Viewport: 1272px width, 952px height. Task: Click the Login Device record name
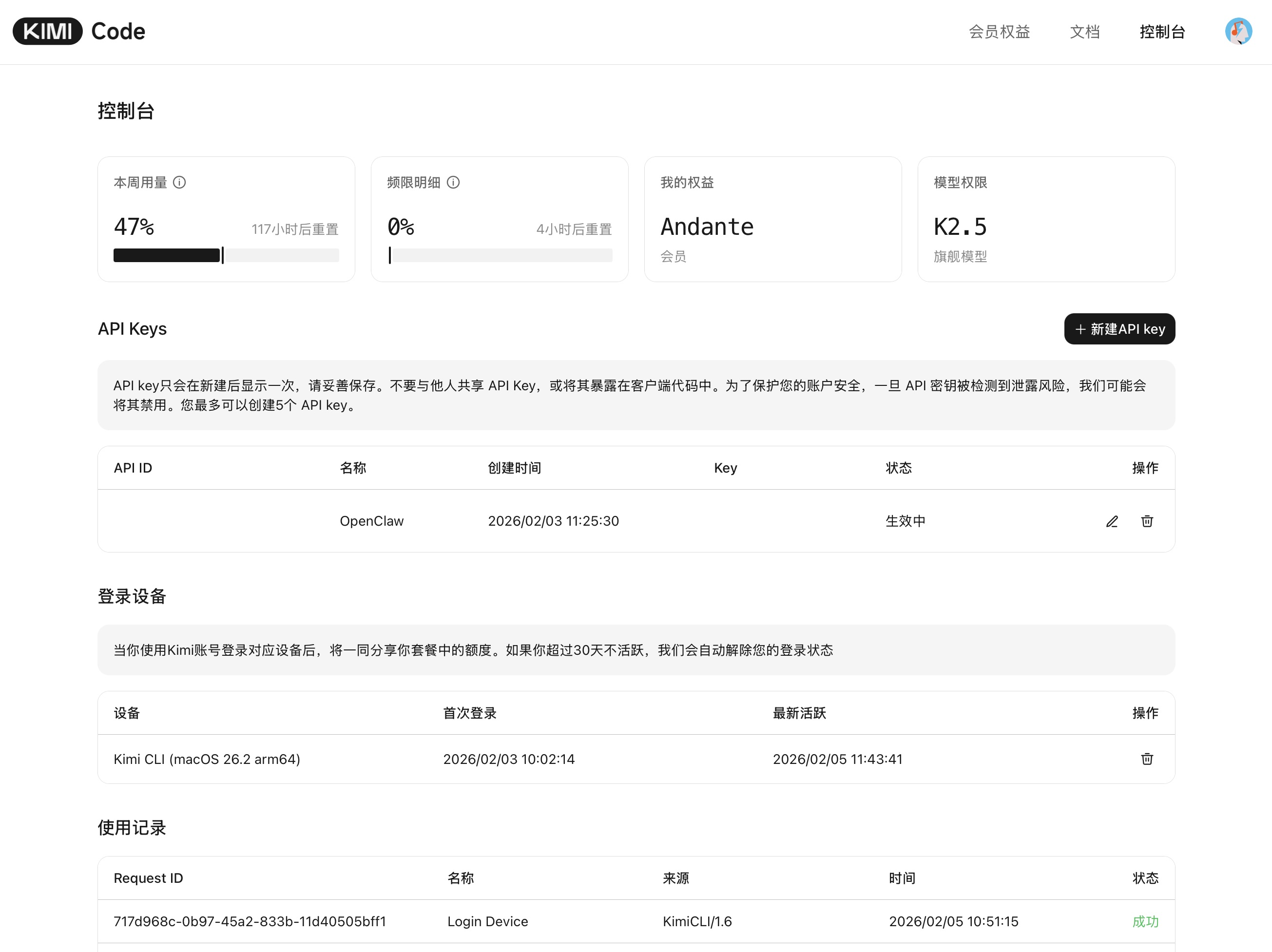487,921
